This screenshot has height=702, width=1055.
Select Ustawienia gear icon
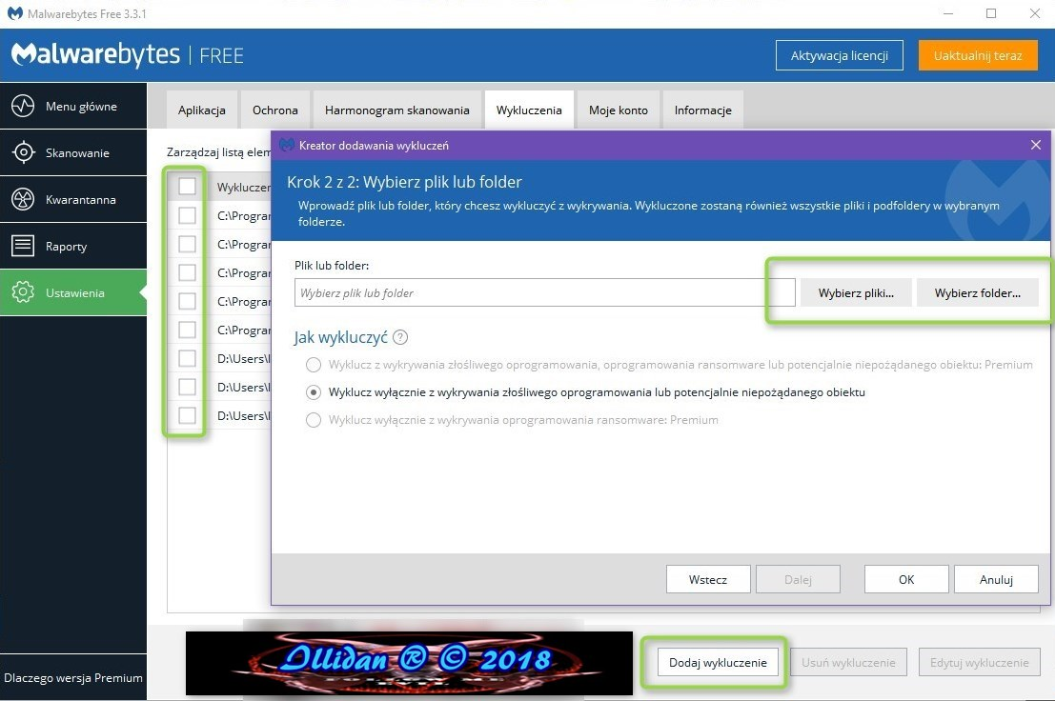[23, 292]
